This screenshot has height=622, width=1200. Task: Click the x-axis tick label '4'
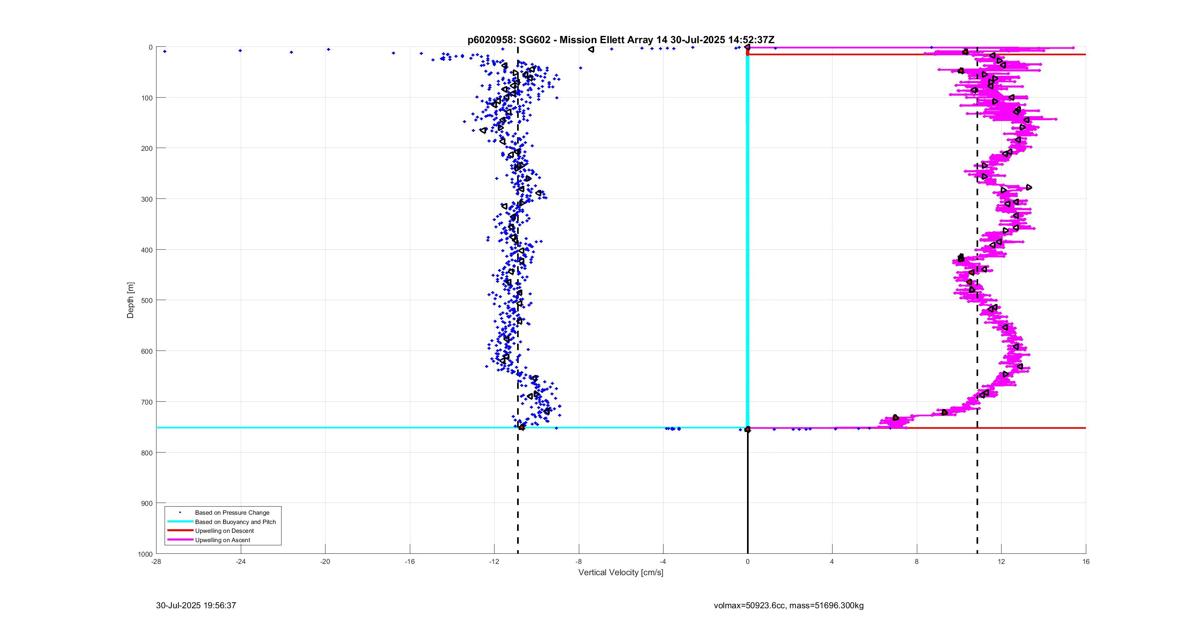(x=832, y=561)
